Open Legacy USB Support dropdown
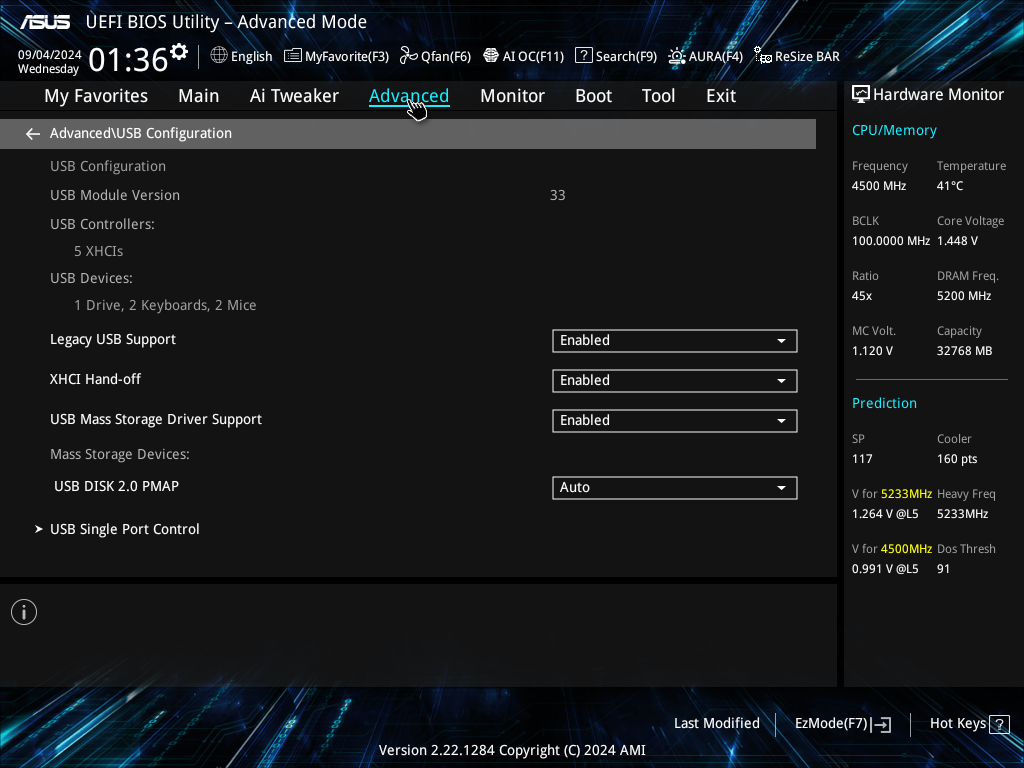 tap(675, 341)
